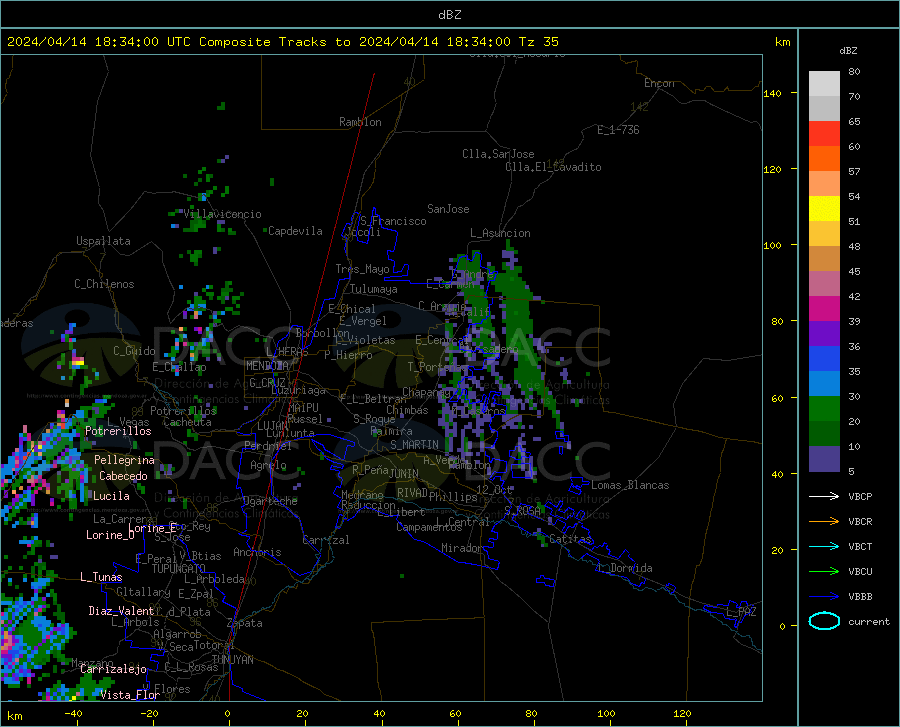Image resolution: width=900 pixels, height=727 pixels.
Task: Click the JUNIN map label
Action: click(x=404, y=474)
